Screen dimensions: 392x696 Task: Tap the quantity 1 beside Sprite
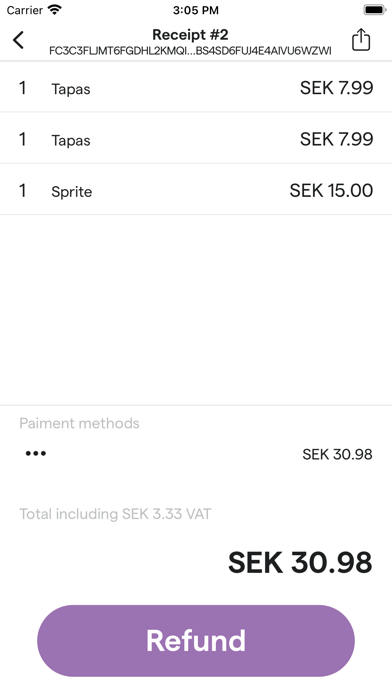pos(22,190)
